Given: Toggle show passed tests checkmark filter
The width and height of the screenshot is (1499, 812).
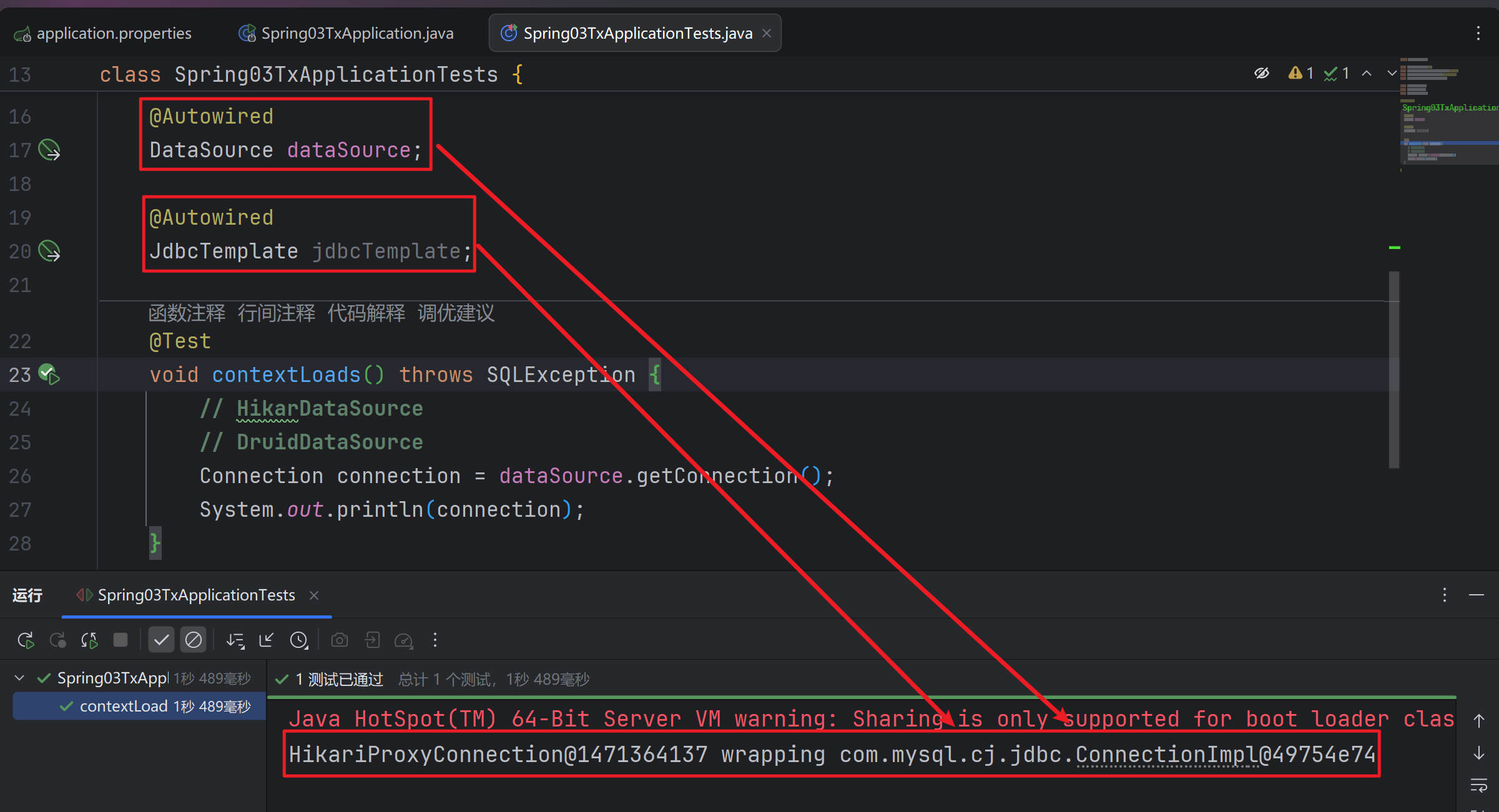Looking at the screenshot, I should [161, 640].
